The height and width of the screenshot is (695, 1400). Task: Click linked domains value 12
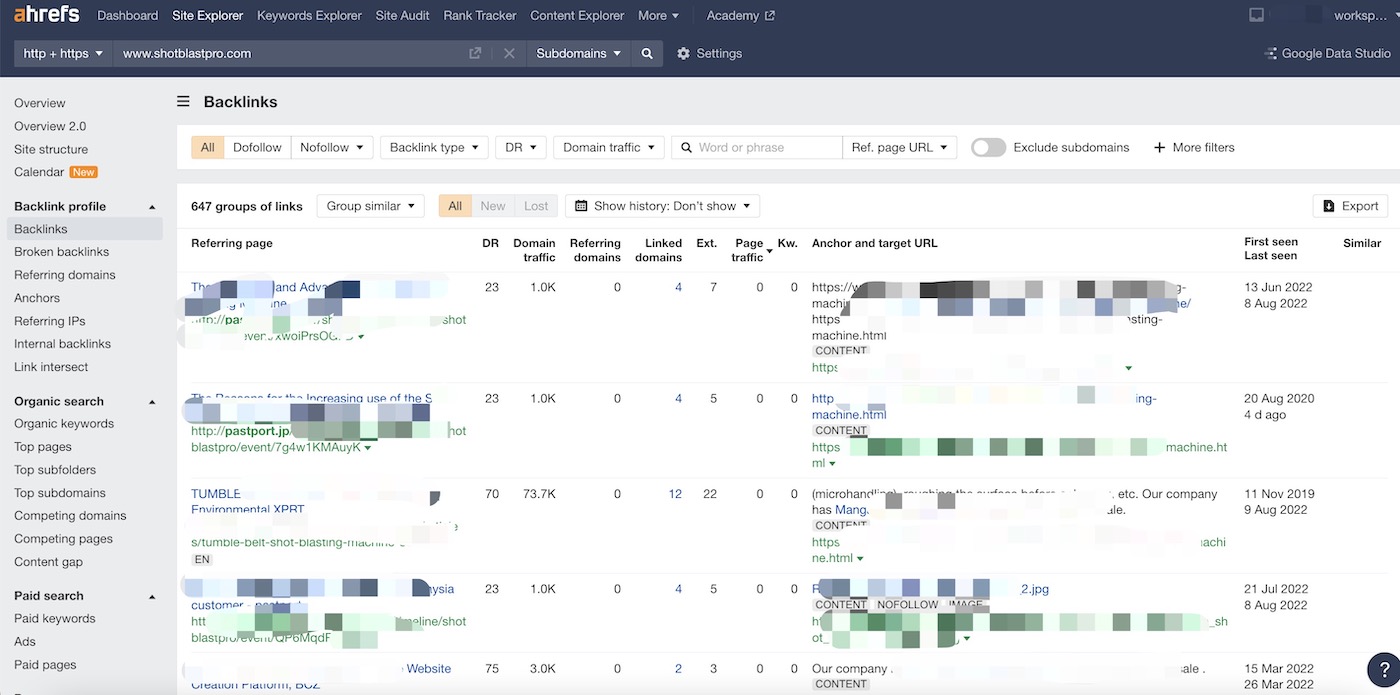(675, 494)
